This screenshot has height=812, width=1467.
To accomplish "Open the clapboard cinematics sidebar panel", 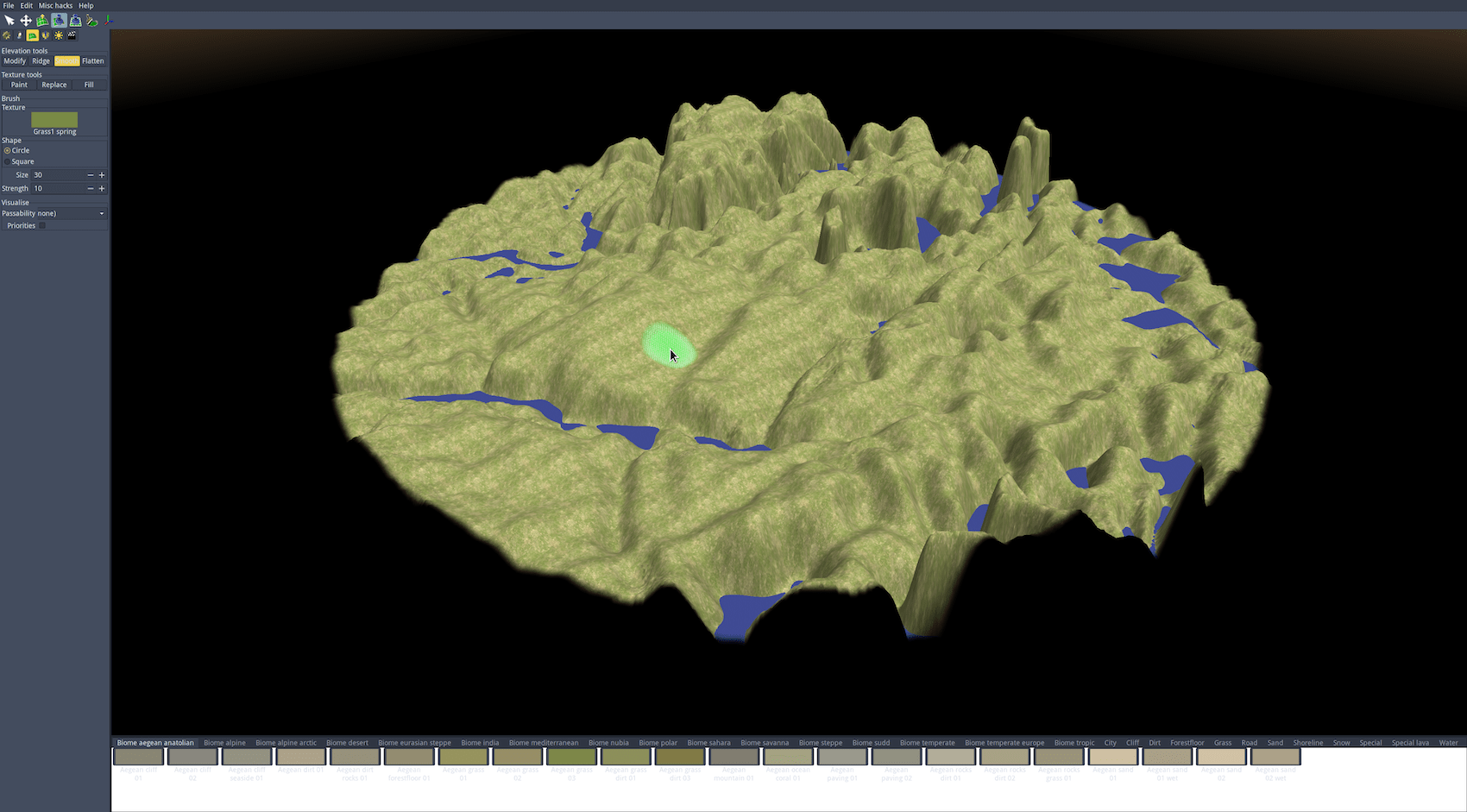I will 72,35.
